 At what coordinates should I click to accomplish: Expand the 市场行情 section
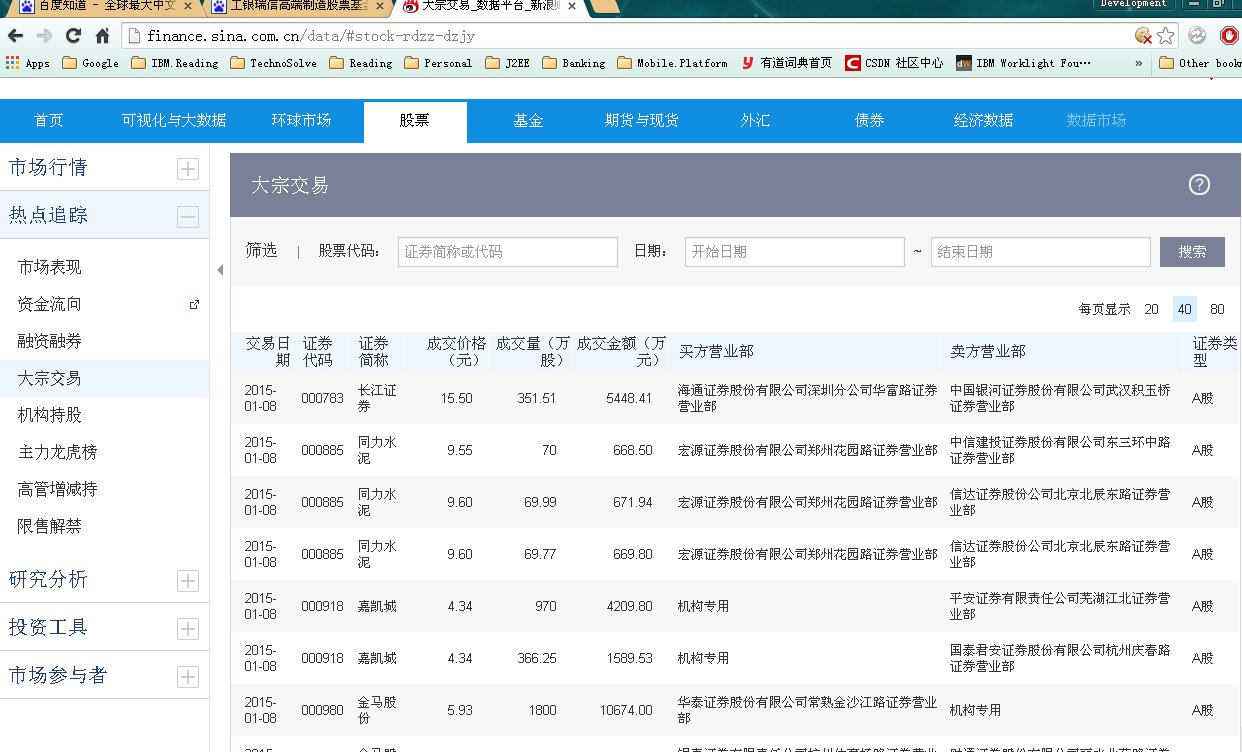tap(187, 168)
